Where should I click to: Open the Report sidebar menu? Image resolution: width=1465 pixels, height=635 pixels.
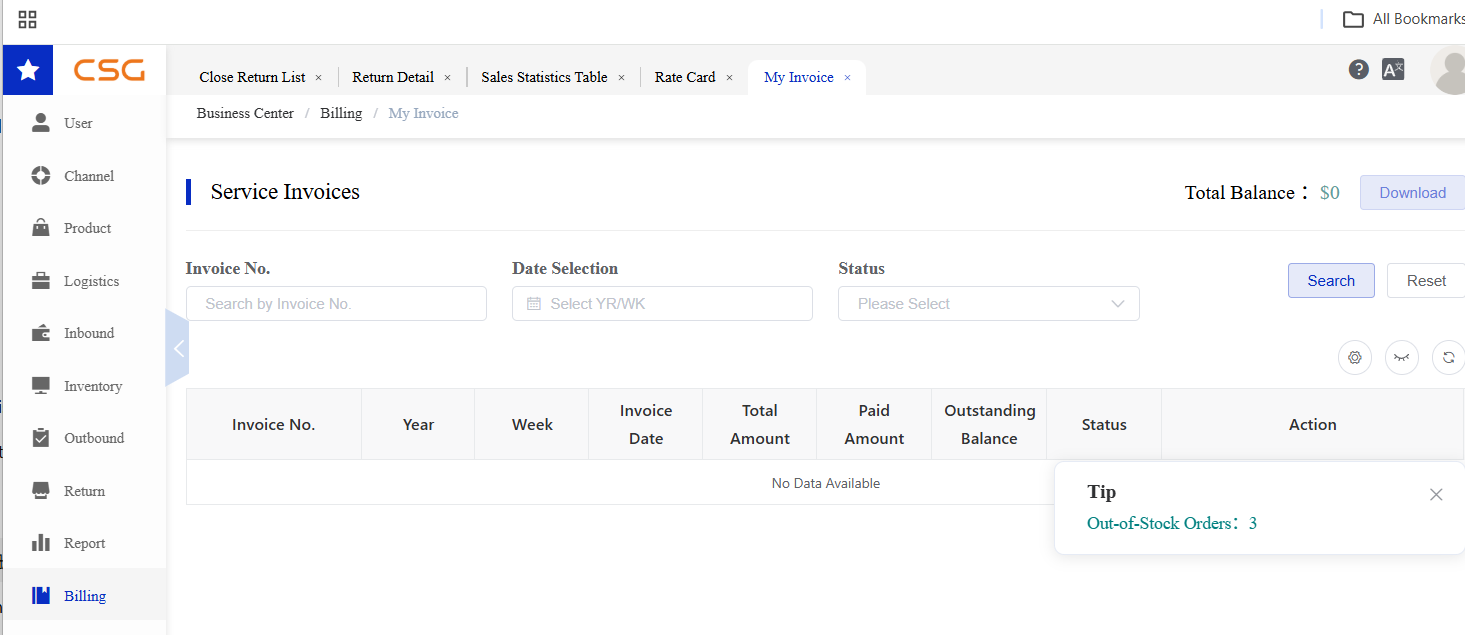click(x=84, y=543)
